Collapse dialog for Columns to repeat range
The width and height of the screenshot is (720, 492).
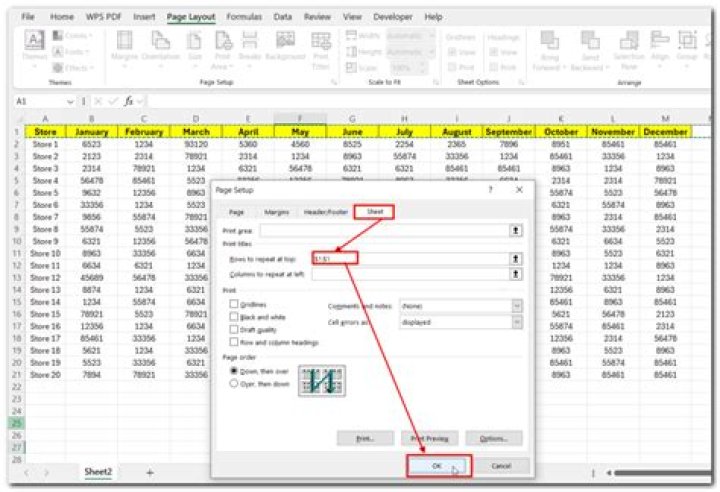tap(516, 274)
